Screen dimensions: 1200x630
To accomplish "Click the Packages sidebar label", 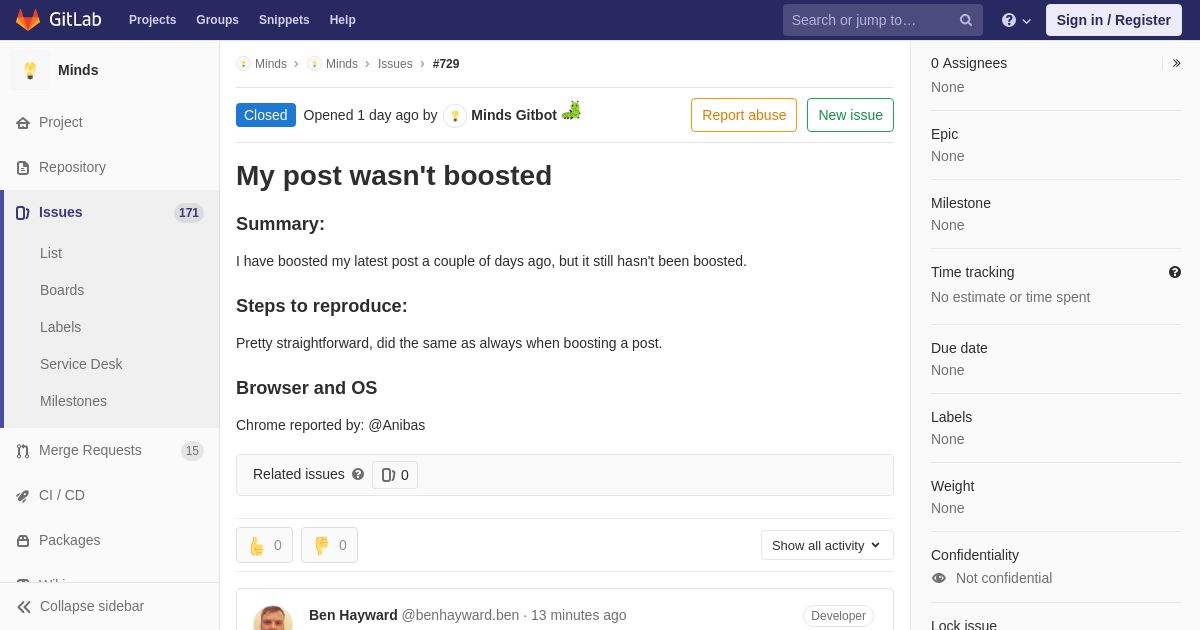I will coord(70,541).
